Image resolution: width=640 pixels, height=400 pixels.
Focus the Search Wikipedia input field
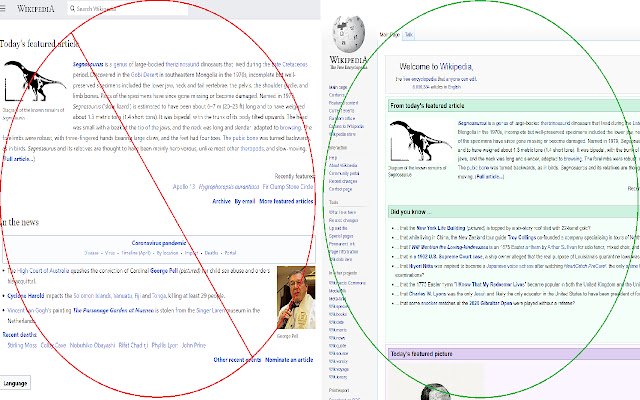128,8
